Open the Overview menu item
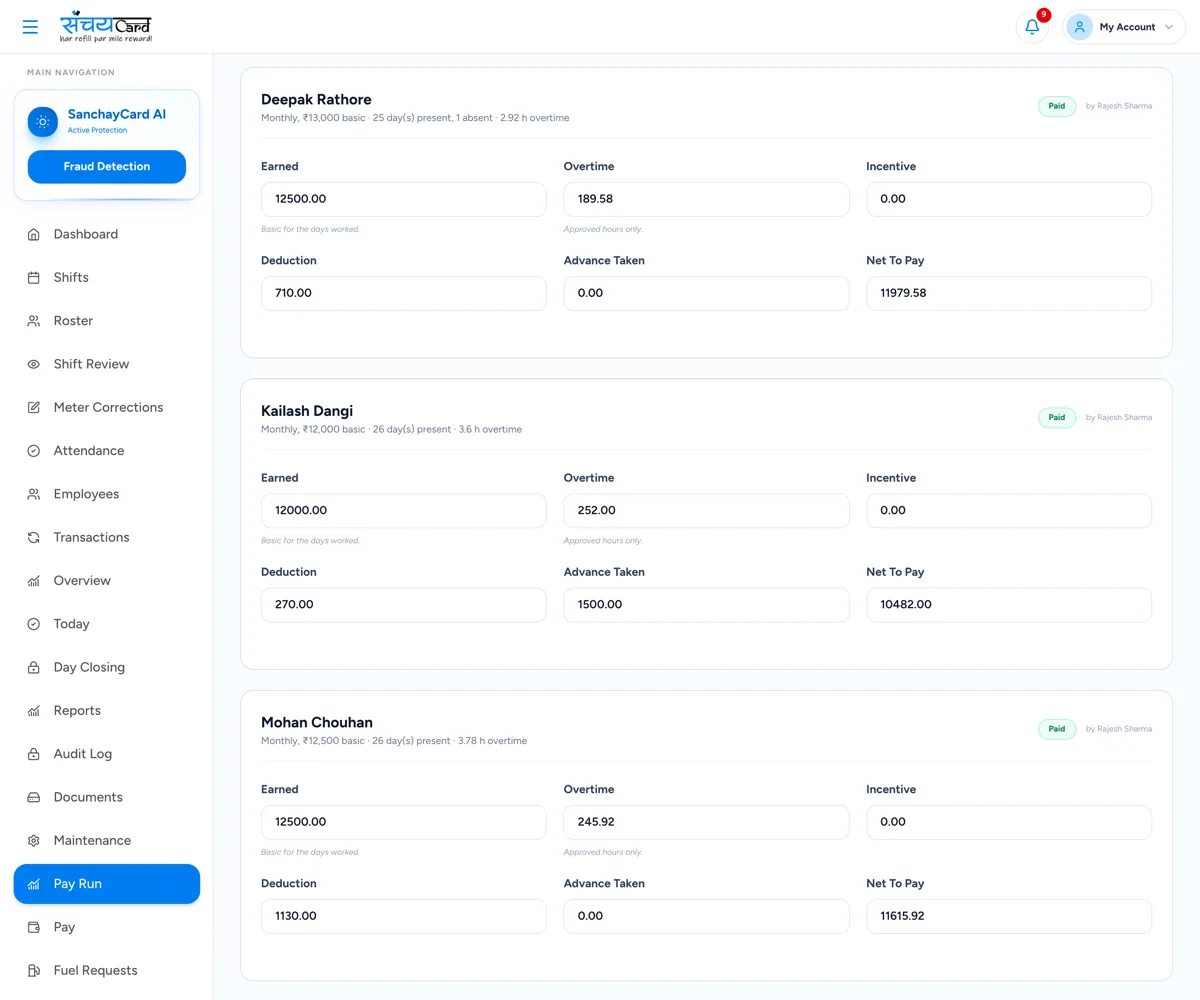The height and width of the screenshot is (1000, 1200). pos(107,581)
